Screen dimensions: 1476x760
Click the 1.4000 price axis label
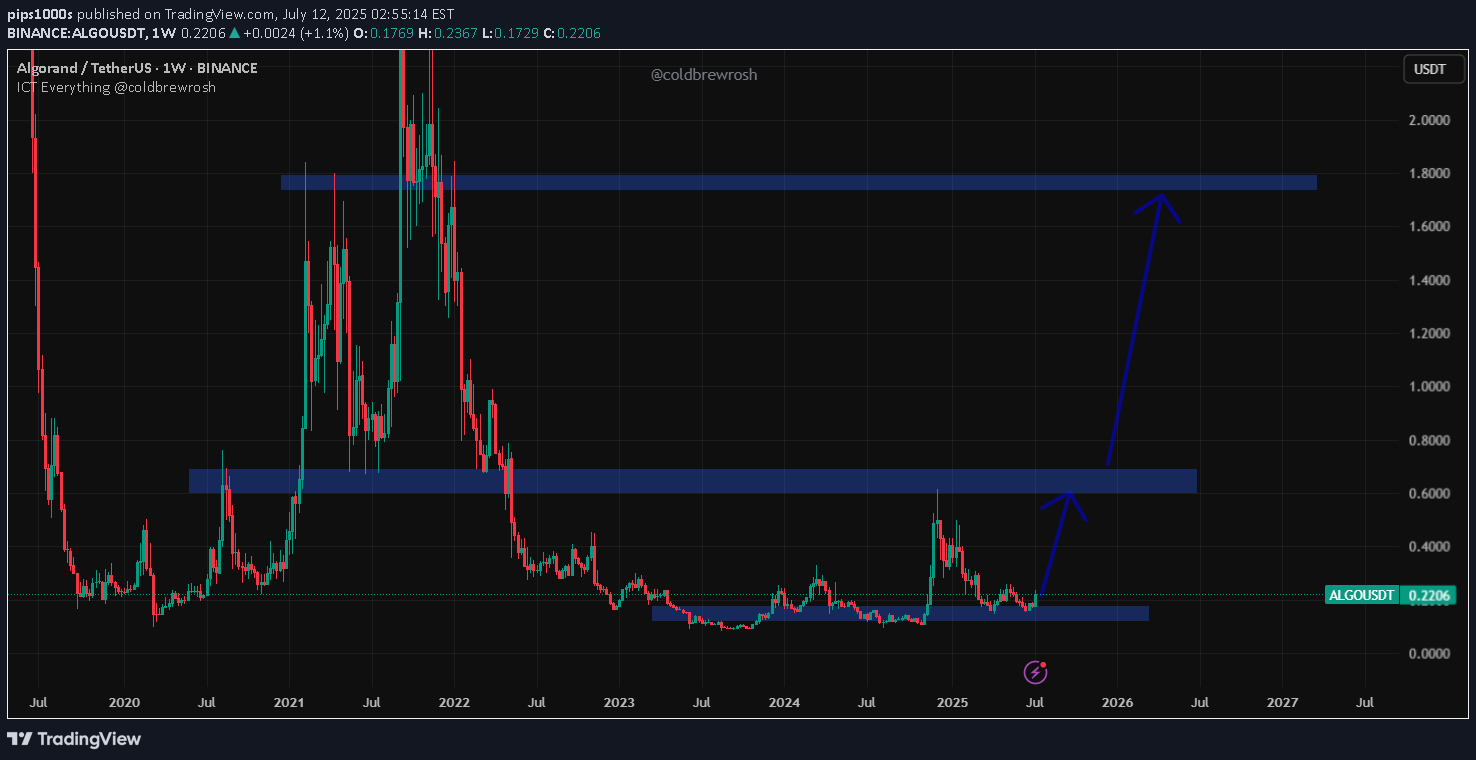(1429, 280)
